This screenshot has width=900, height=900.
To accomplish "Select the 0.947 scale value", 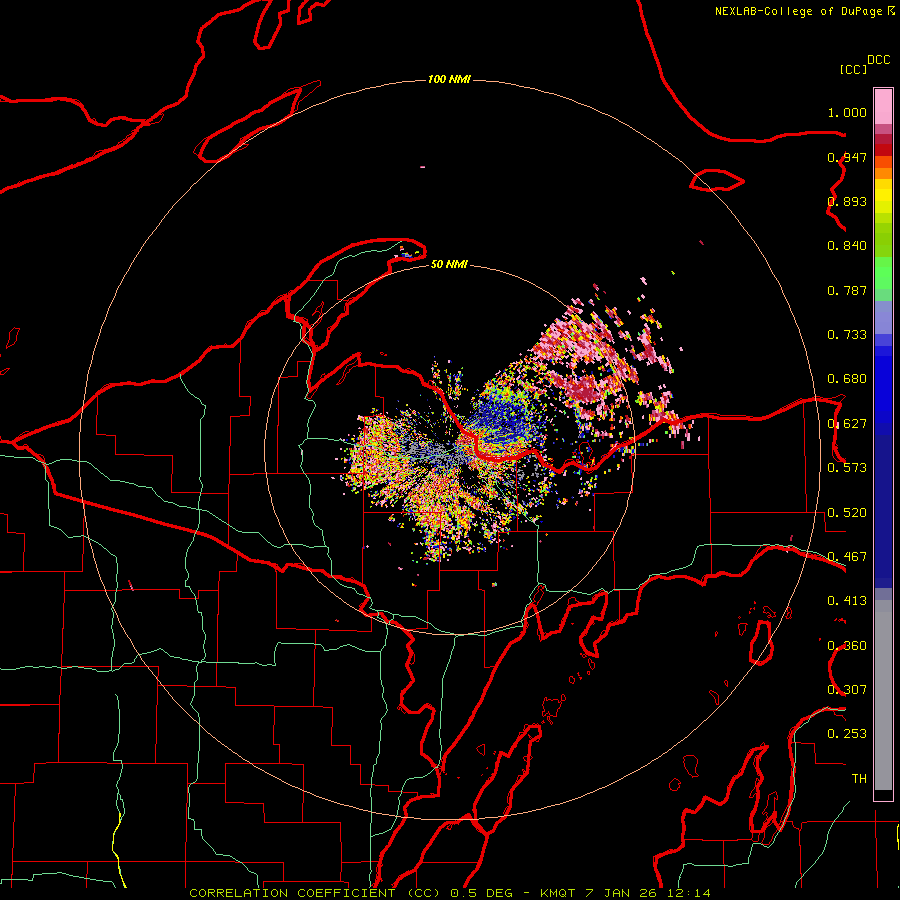I will [x=847, y=157].
